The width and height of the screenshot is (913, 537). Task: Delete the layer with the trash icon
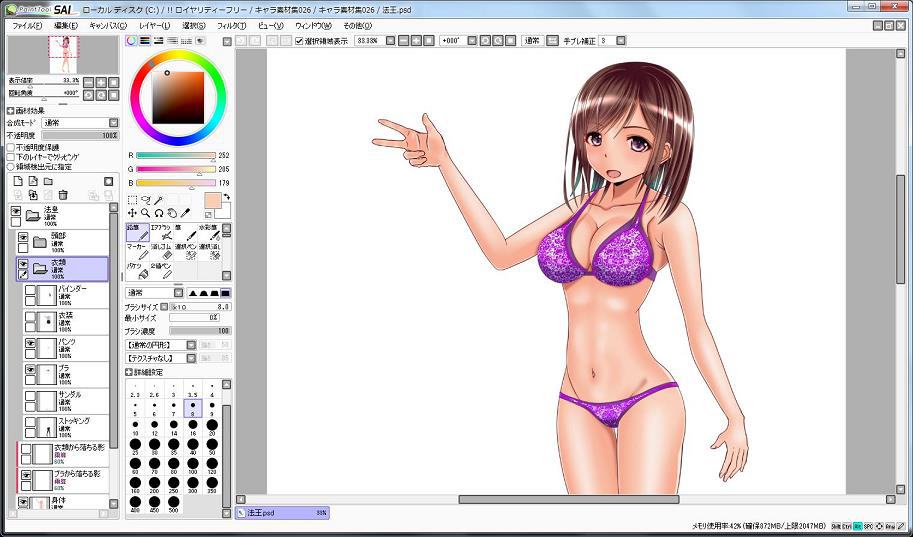pyautogui.click(x=63, y=195)
